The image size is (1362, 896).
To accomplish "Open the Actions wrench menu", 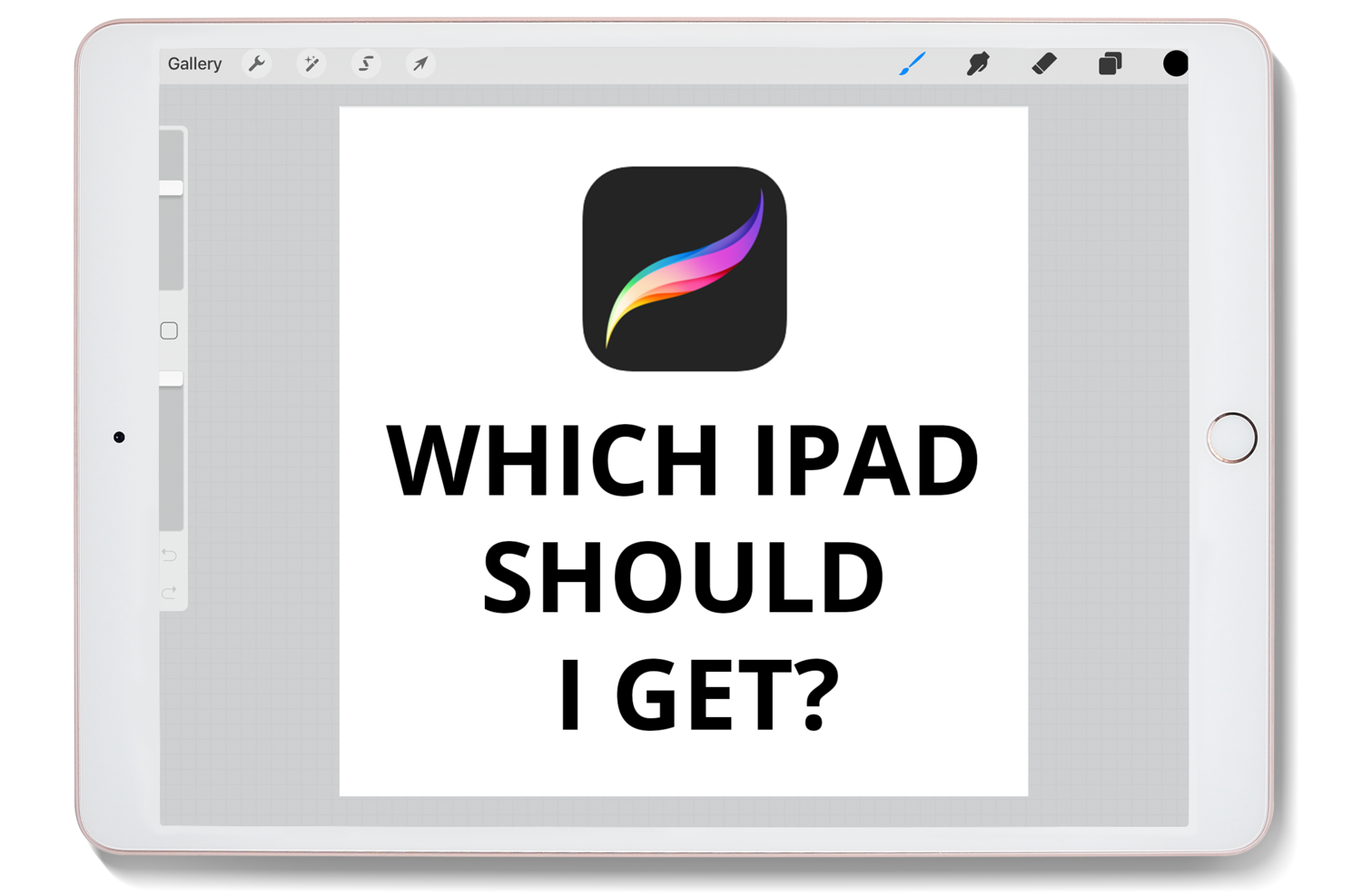I will 257,64.
